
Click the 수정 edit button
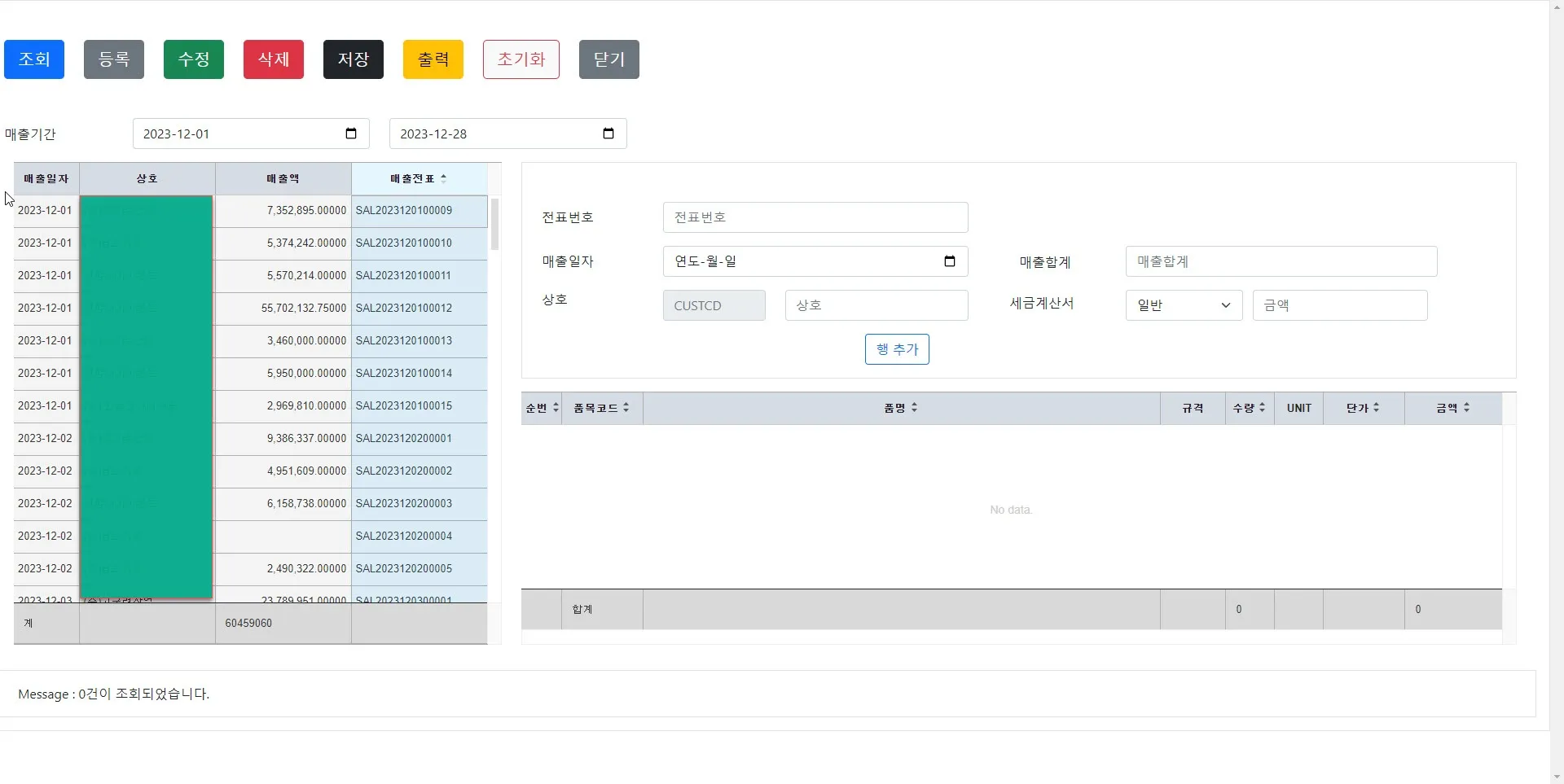pyautogui.click(x=194, y=59)
